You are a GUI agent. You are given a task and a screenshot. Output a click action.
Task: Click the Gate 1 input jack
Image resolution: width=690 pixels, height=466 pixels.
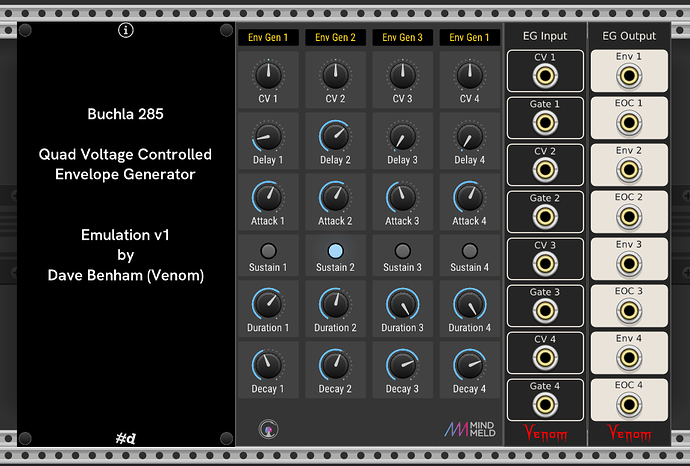[x=545, y=123]
